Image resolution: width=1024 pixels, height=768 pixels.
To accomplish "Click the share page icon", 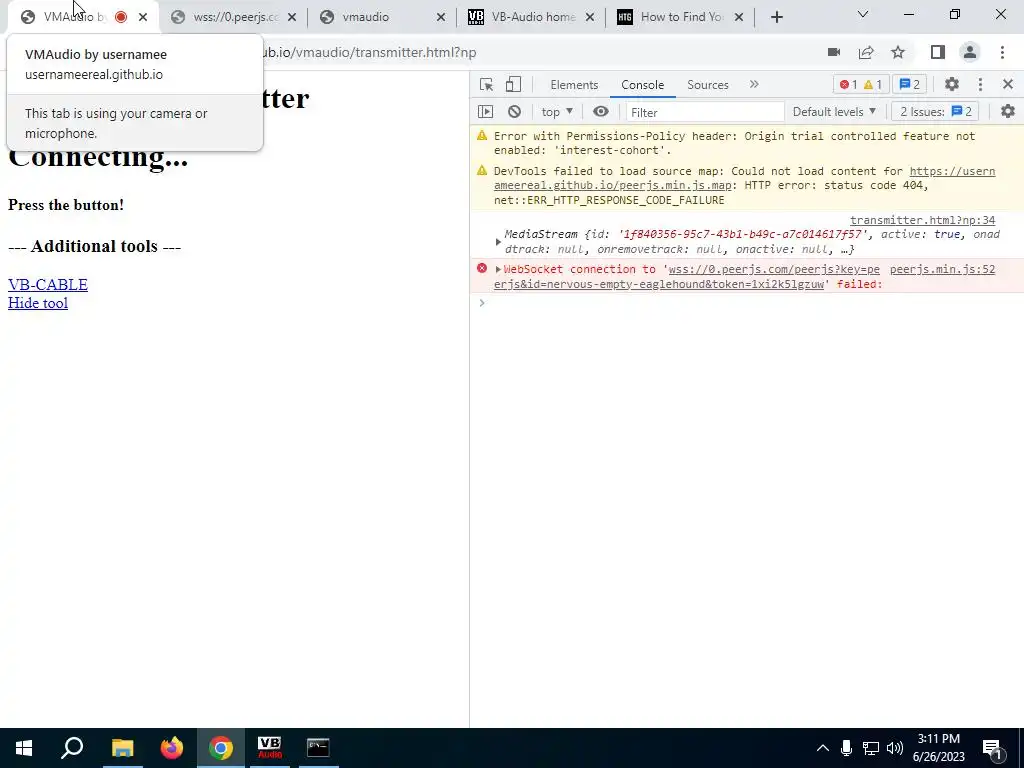I will tap(866, 52).
